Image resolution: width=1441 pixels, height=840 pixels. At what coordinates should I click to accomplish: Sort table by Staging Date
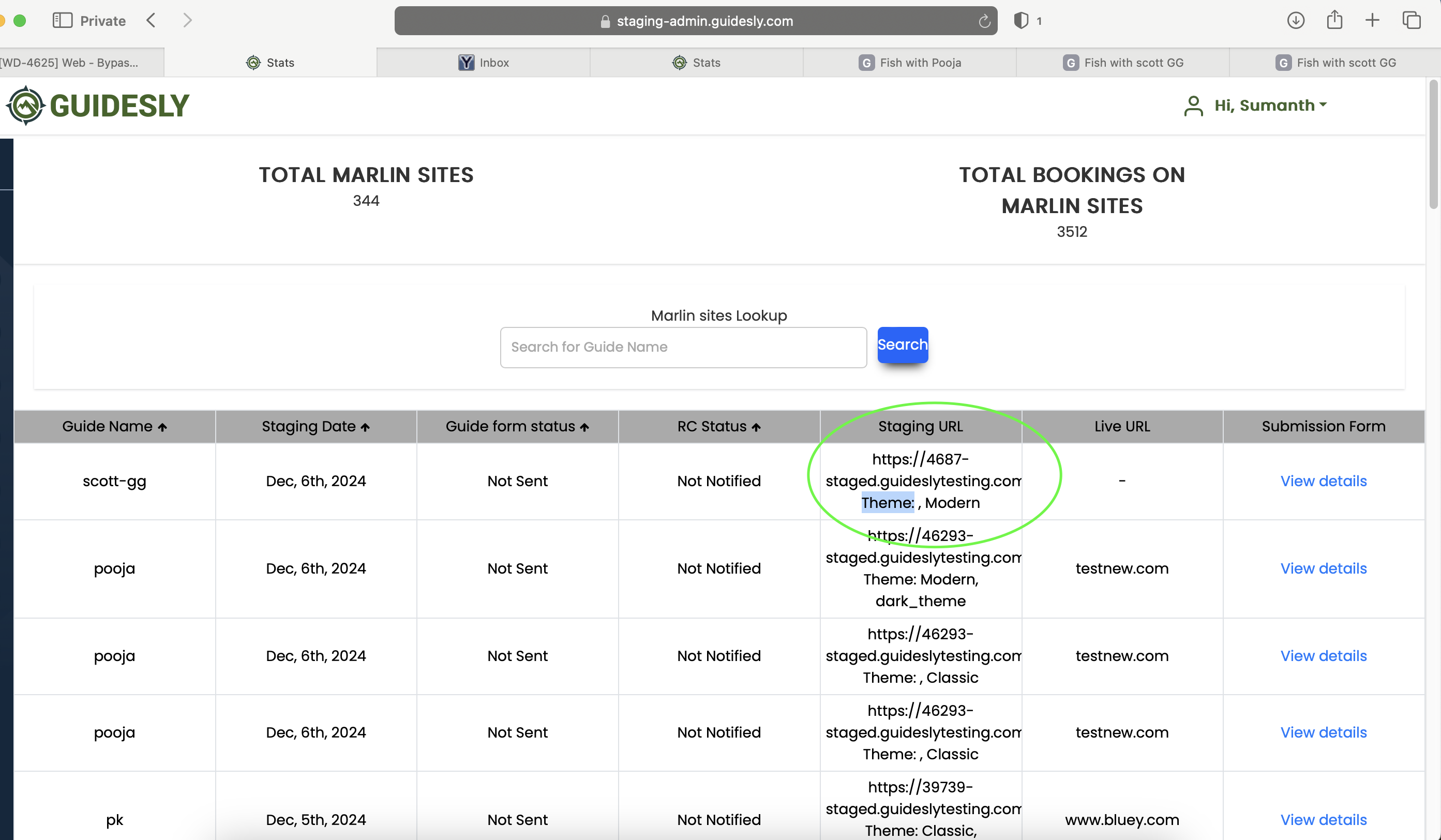pos(365,427)
